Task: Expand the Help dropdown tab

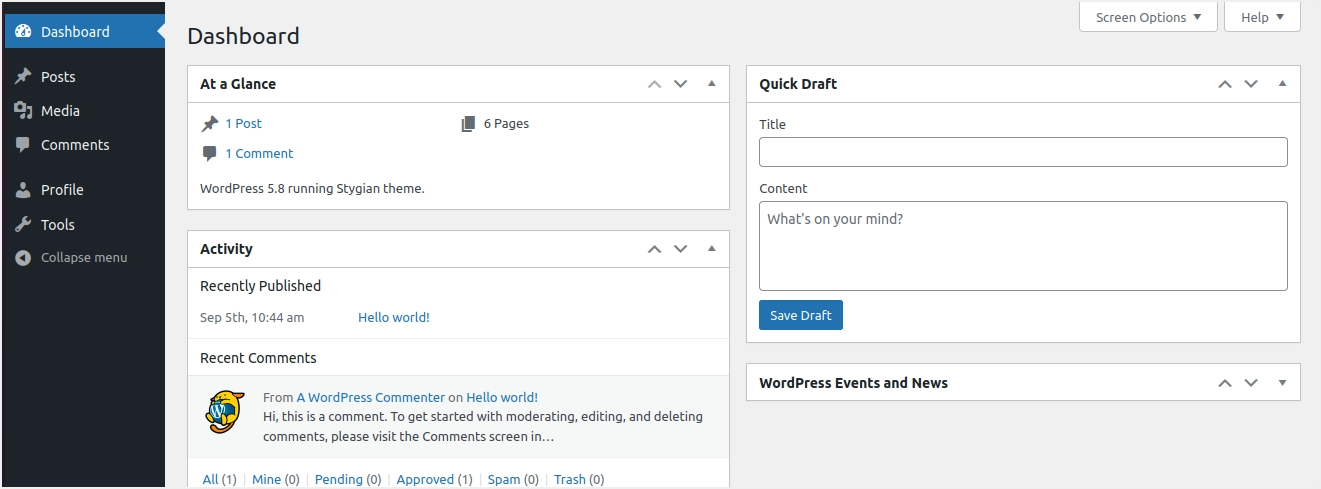Action: pyautogui.click(x=1261, y=17)
